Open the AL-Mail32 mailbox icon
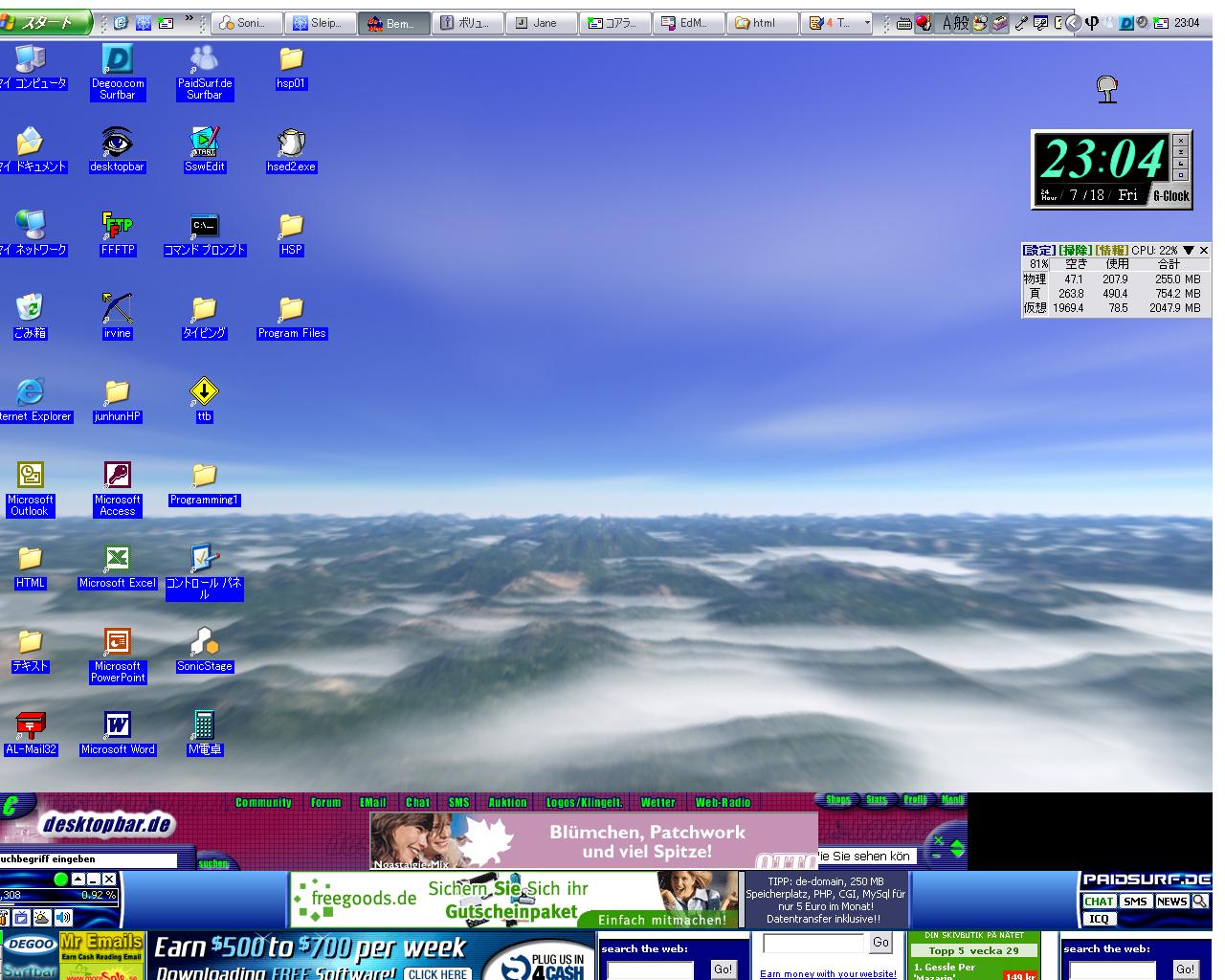 pyautogui.click(x=30, y=732)
